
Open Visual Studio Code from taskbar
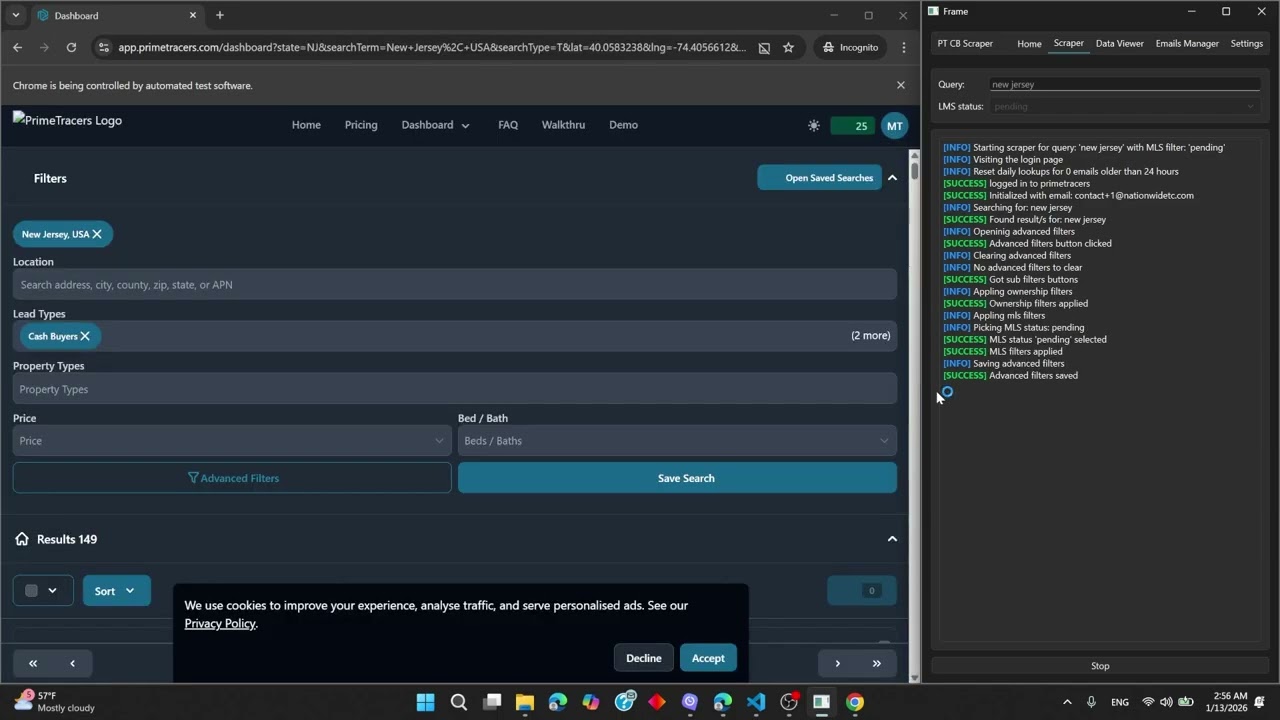click(x=756, y=702)
